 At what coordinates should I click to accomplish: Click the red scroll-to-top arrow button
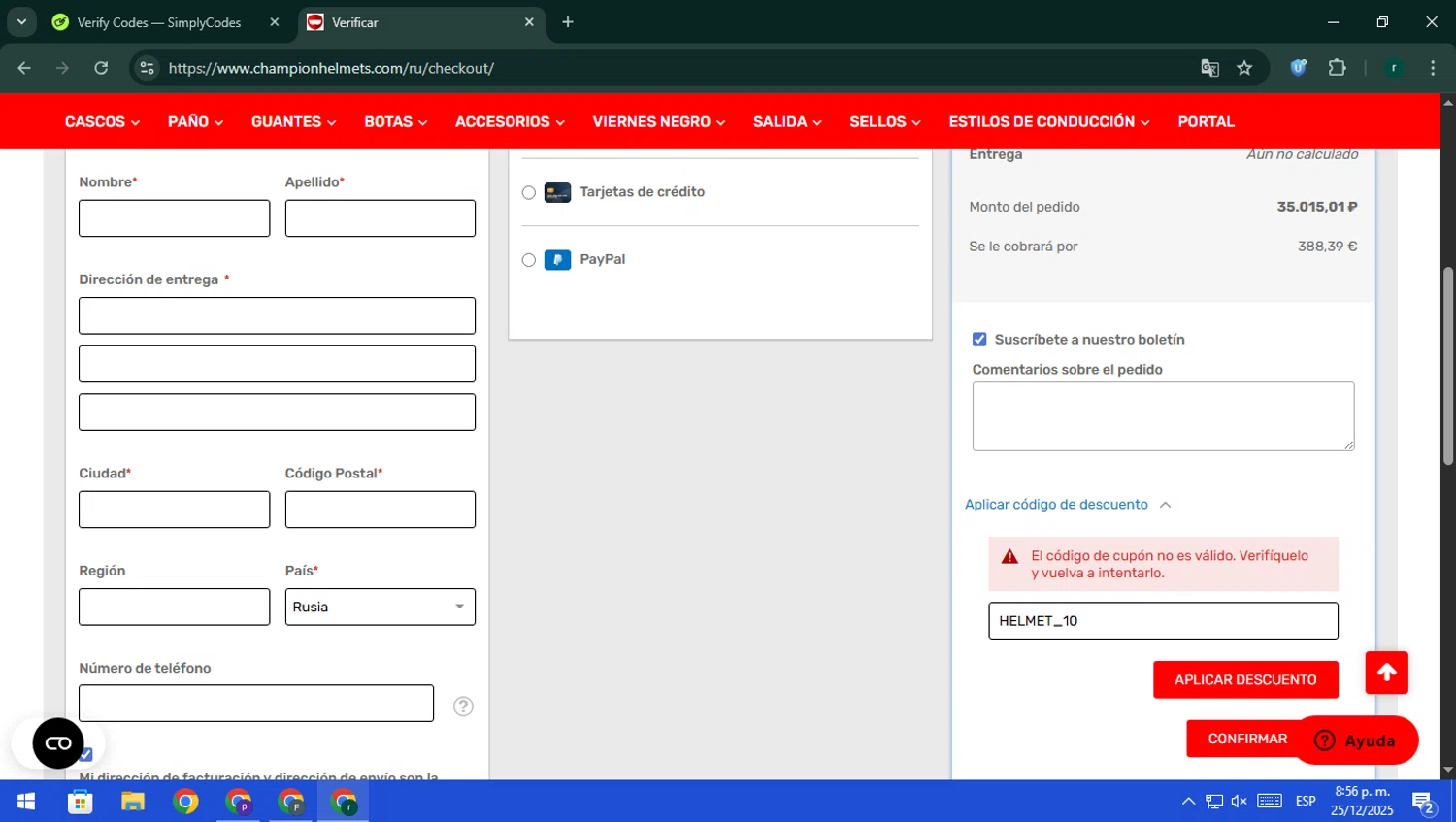coord(1386,673)
